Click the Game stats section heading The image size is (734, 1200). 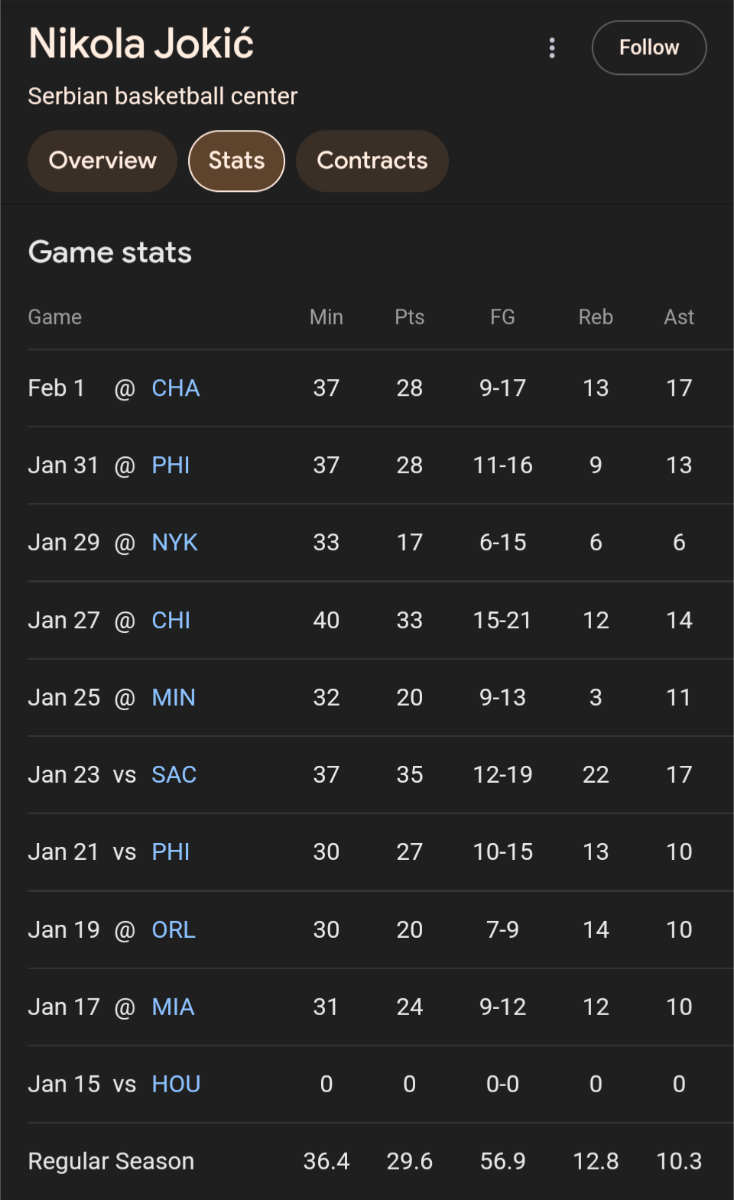click(110, 252)
